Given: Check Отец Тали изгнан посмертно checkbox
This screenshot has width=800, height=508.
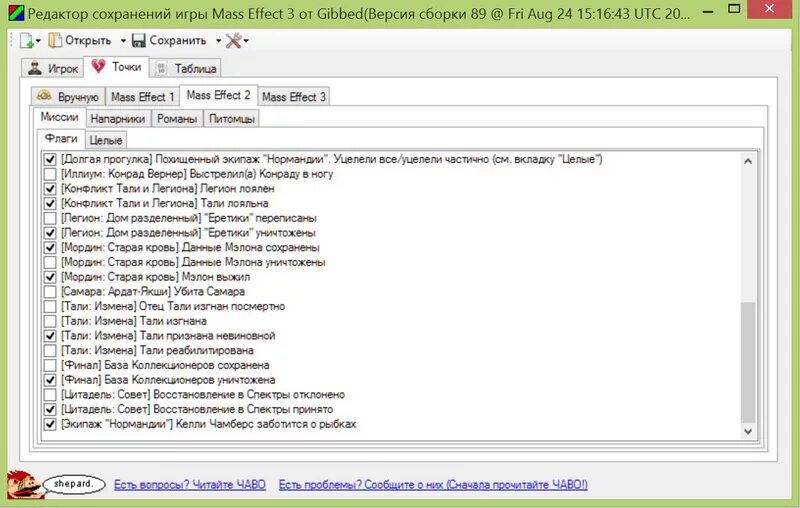Looking at the screenshot, I should pyautogui.click(x=49, y=307).
